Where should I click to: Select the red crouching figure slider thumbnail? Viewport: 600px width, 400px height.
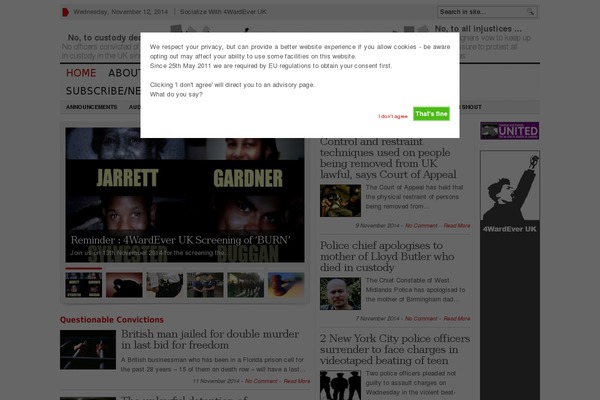tap(124, 285)
